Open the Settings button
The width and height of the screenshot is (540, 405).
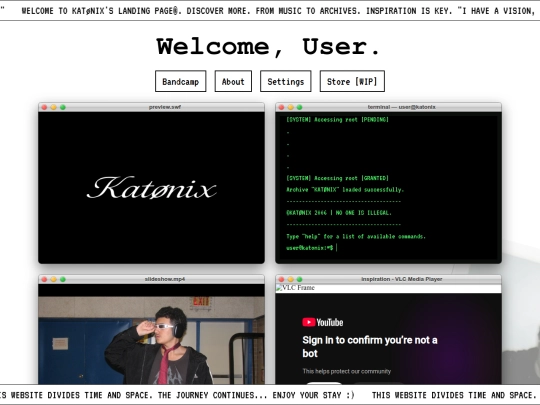tap(285, 81)
